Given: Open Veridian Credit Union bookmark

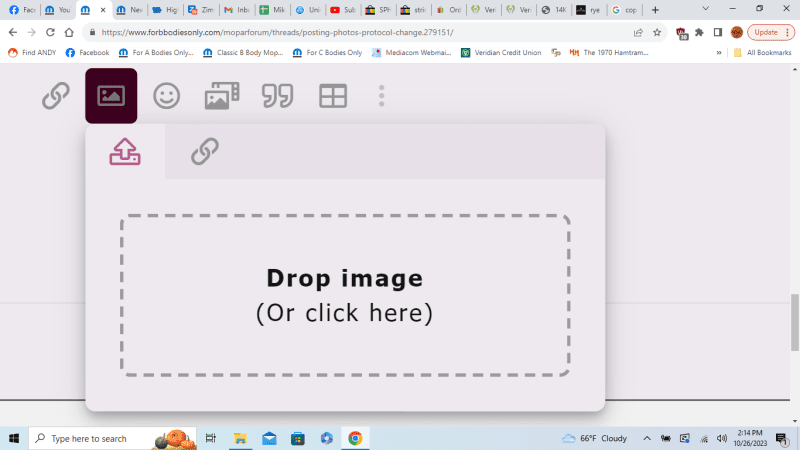Looking at the screenshot, I should (501, 53).
